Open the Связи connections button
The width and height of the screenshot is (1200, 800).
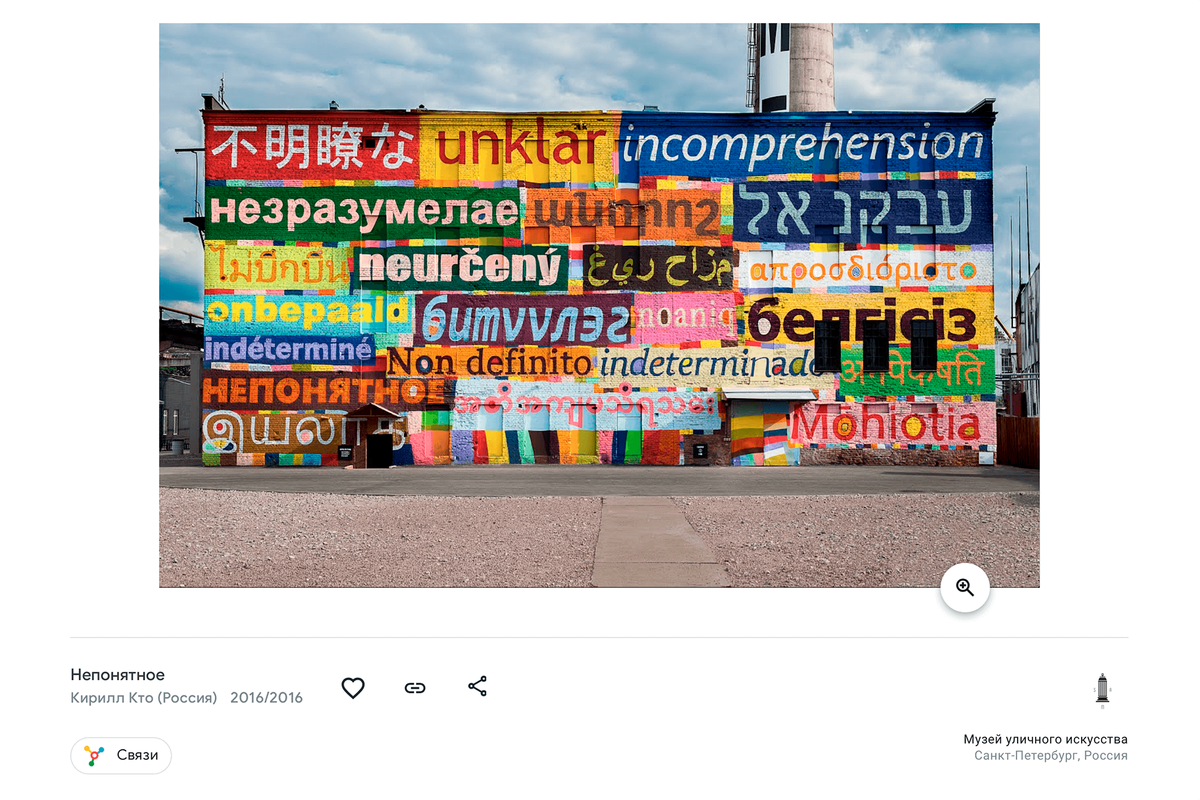coord(121,755)
